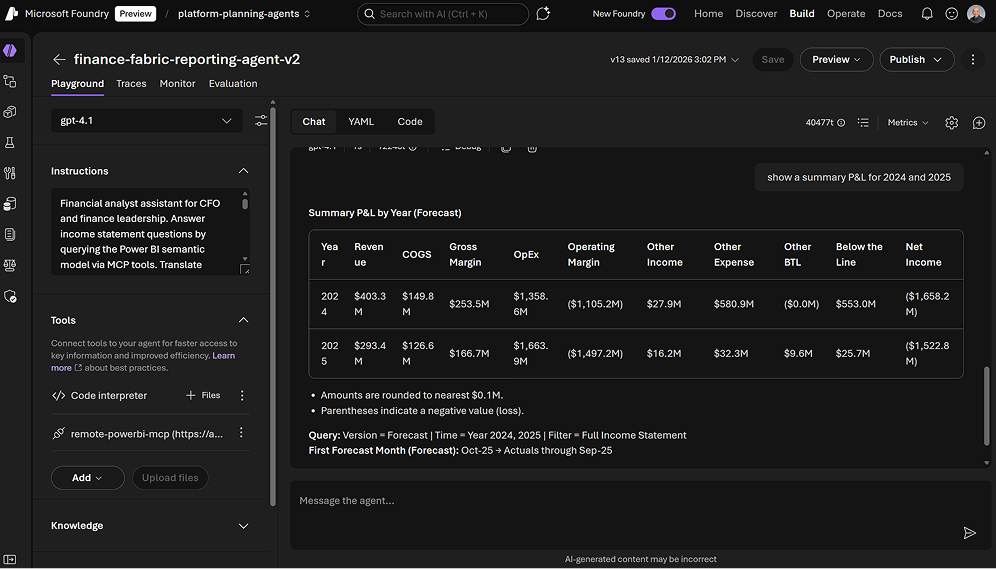Open the gpt-4.1 model dropdown
The image size is (996, 569).
pos(147,121)
